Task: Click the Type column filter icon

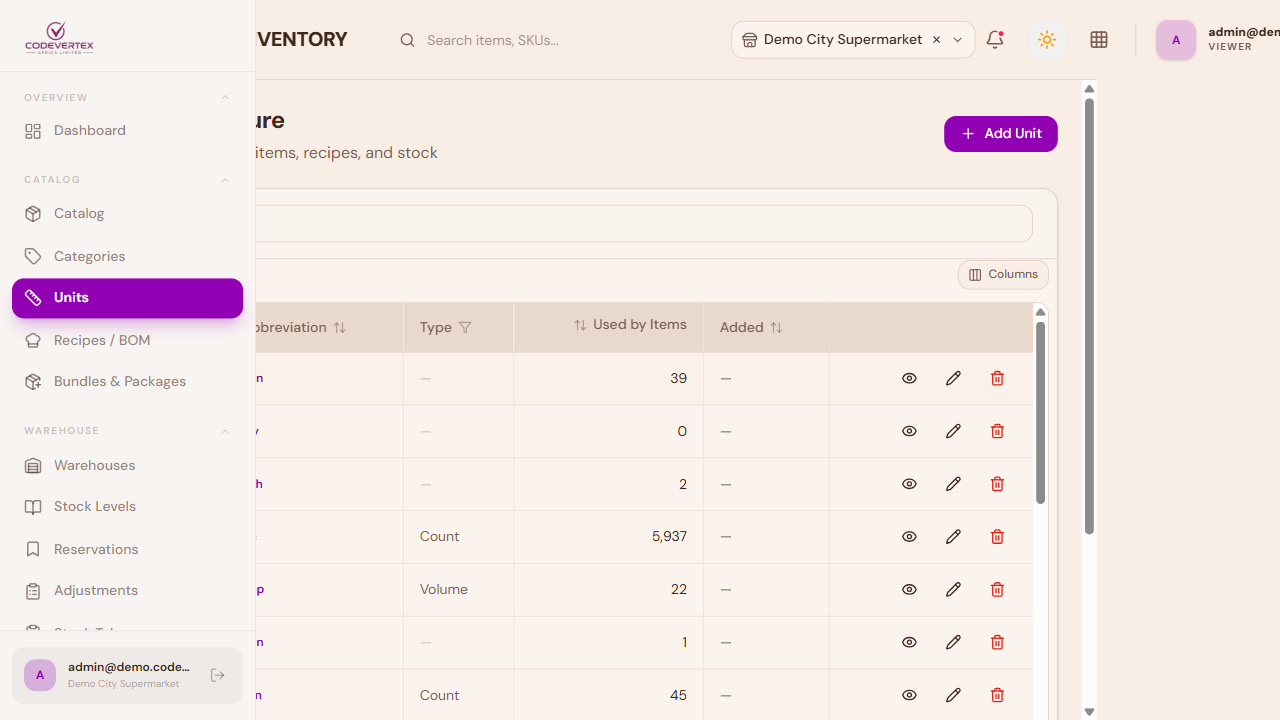Action: pyautogui.click(x=465, y=328)
